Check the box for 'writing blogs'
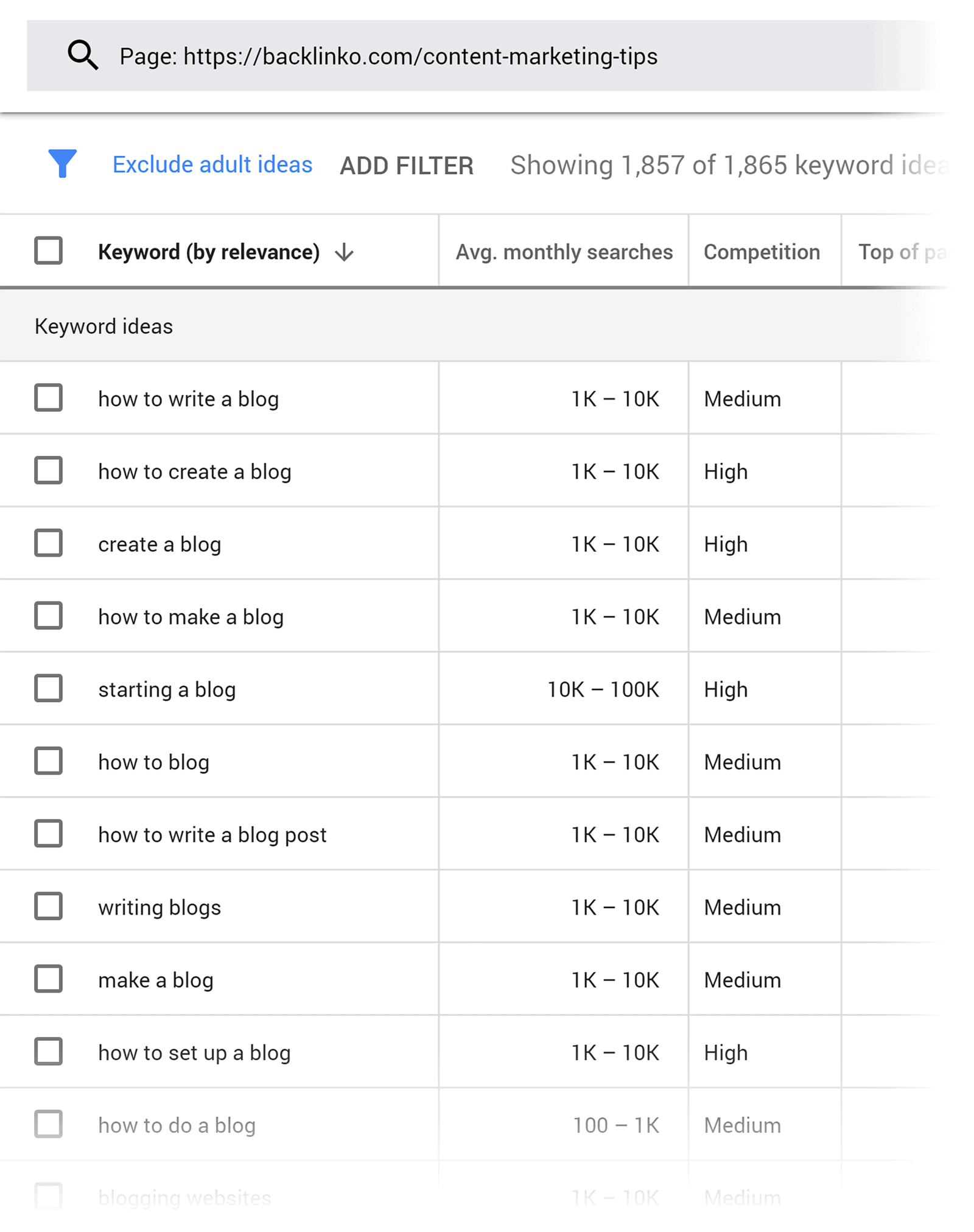Screen dimensions: 974x1232 (49, 907)
